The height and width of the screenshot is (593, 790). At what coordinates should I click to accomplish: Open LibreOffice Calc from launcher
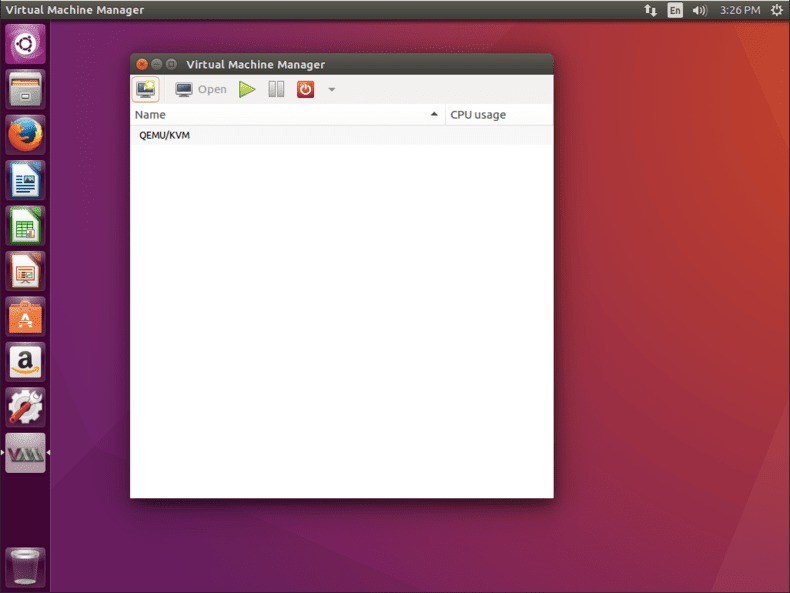click(25, 226)
